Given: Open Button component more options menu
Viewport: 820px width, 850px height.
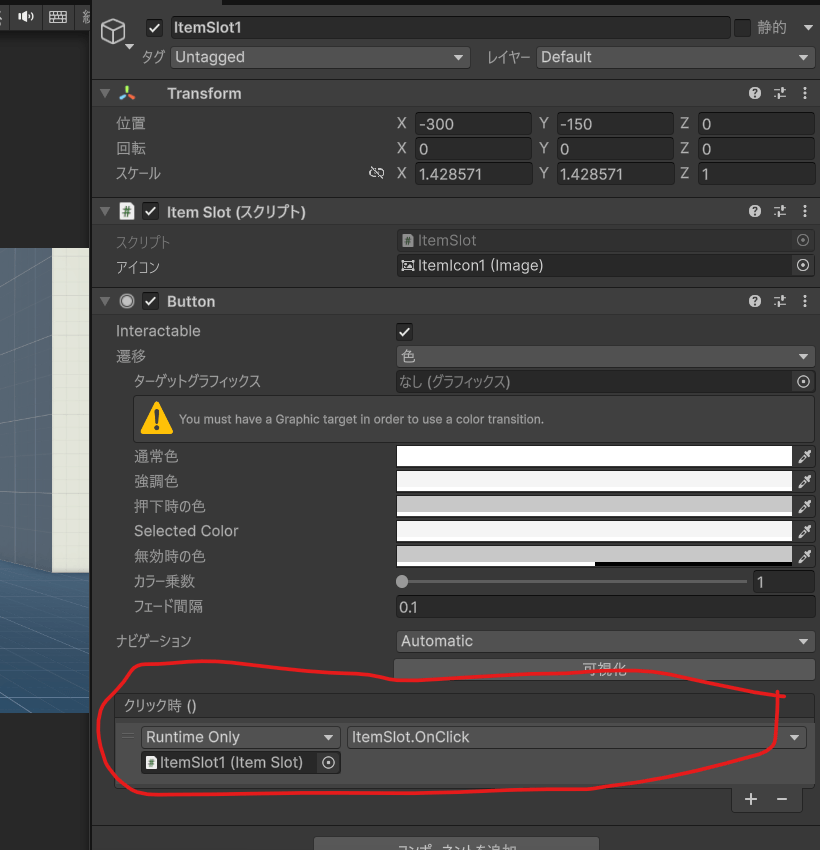Looking at the screenshot, I should click(805, 301).
